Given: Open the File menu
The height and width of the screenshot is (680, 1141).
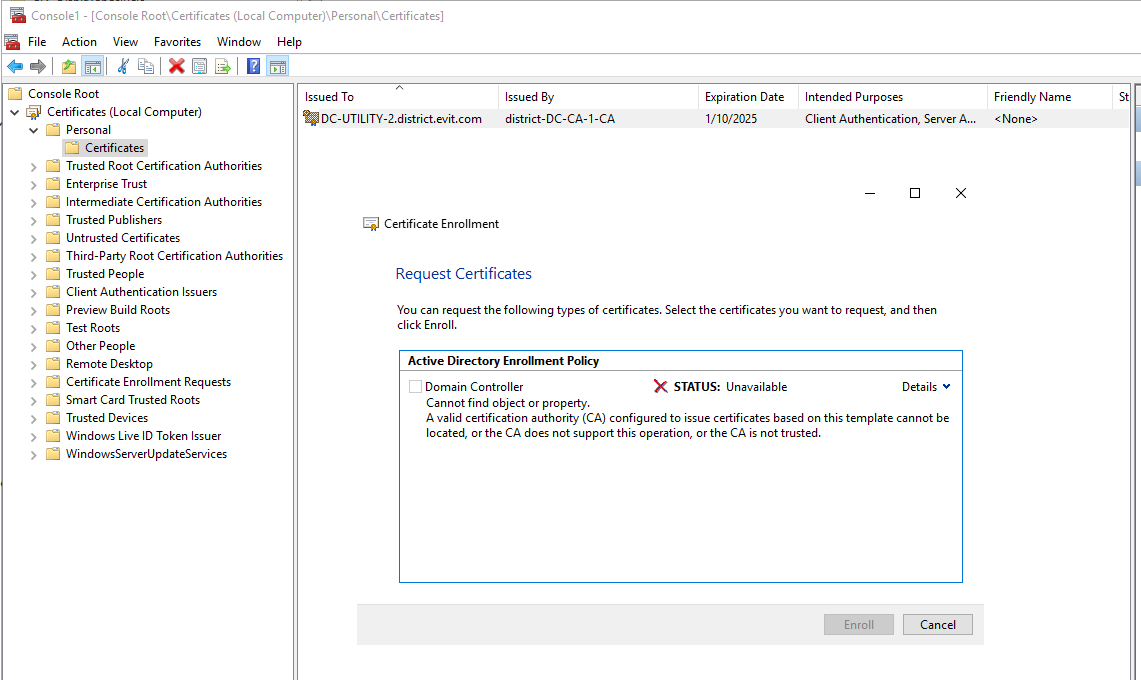Looking at the screenshot, I should pyautogui.click(x=37, y=41).
